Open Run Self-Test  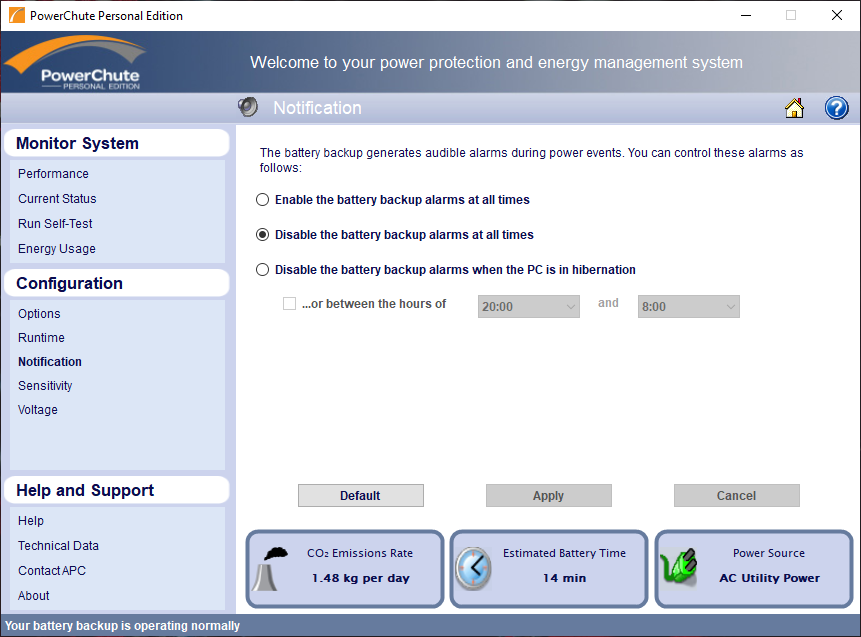55,223
